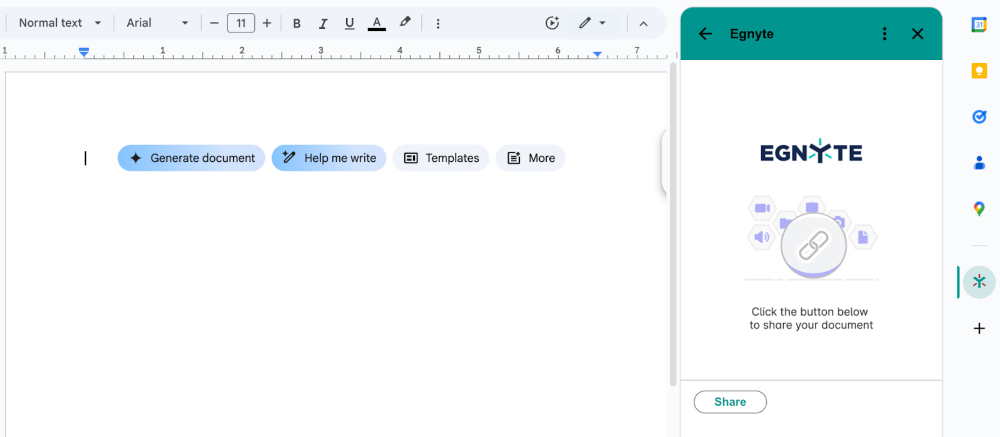This screenshot has height=437, width=1000.
Task: Click the font size input field
Action: coord(240,23)
